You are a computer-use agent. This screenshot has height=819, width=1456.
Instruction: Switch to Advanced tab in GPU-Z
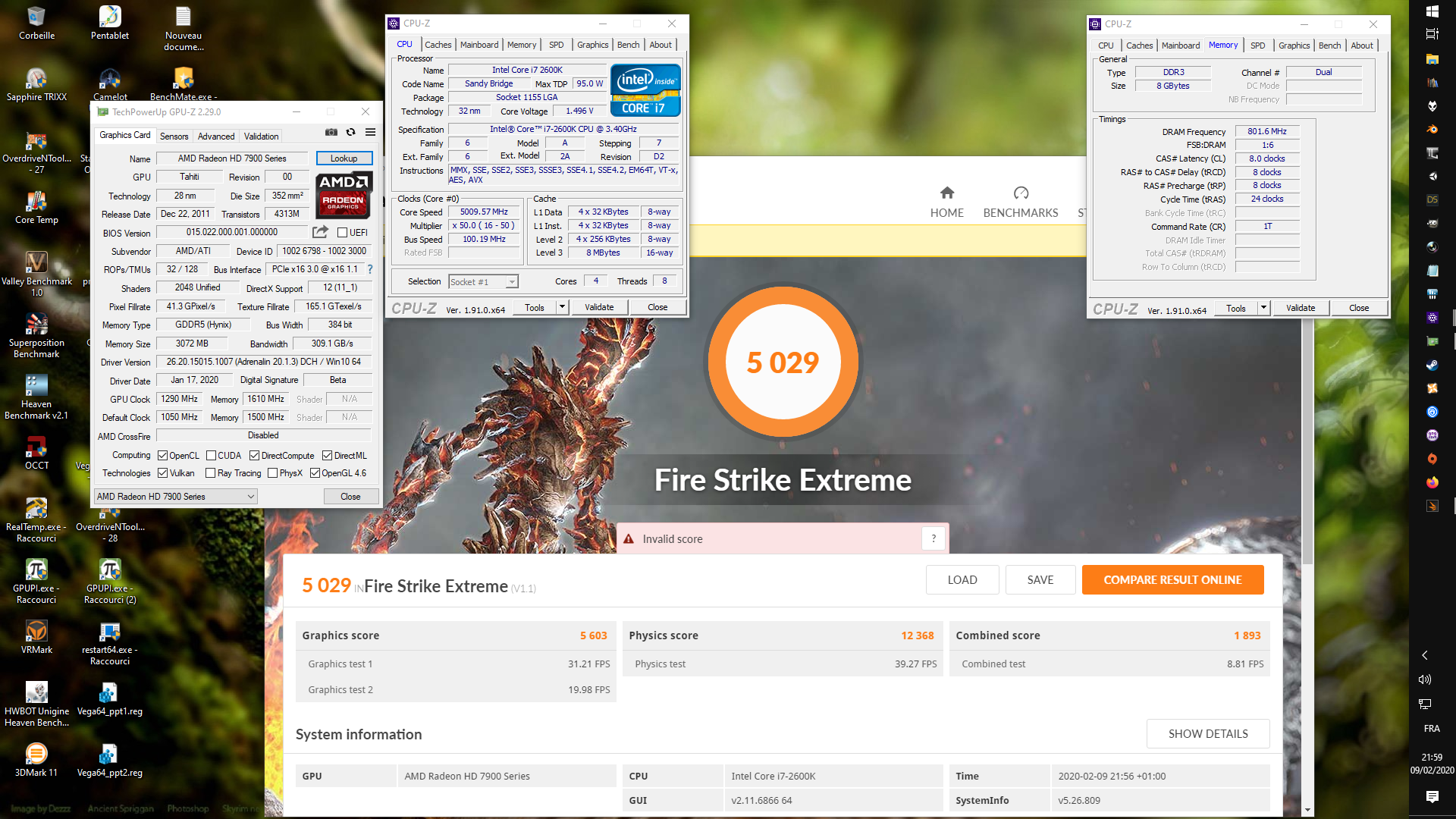216,136
